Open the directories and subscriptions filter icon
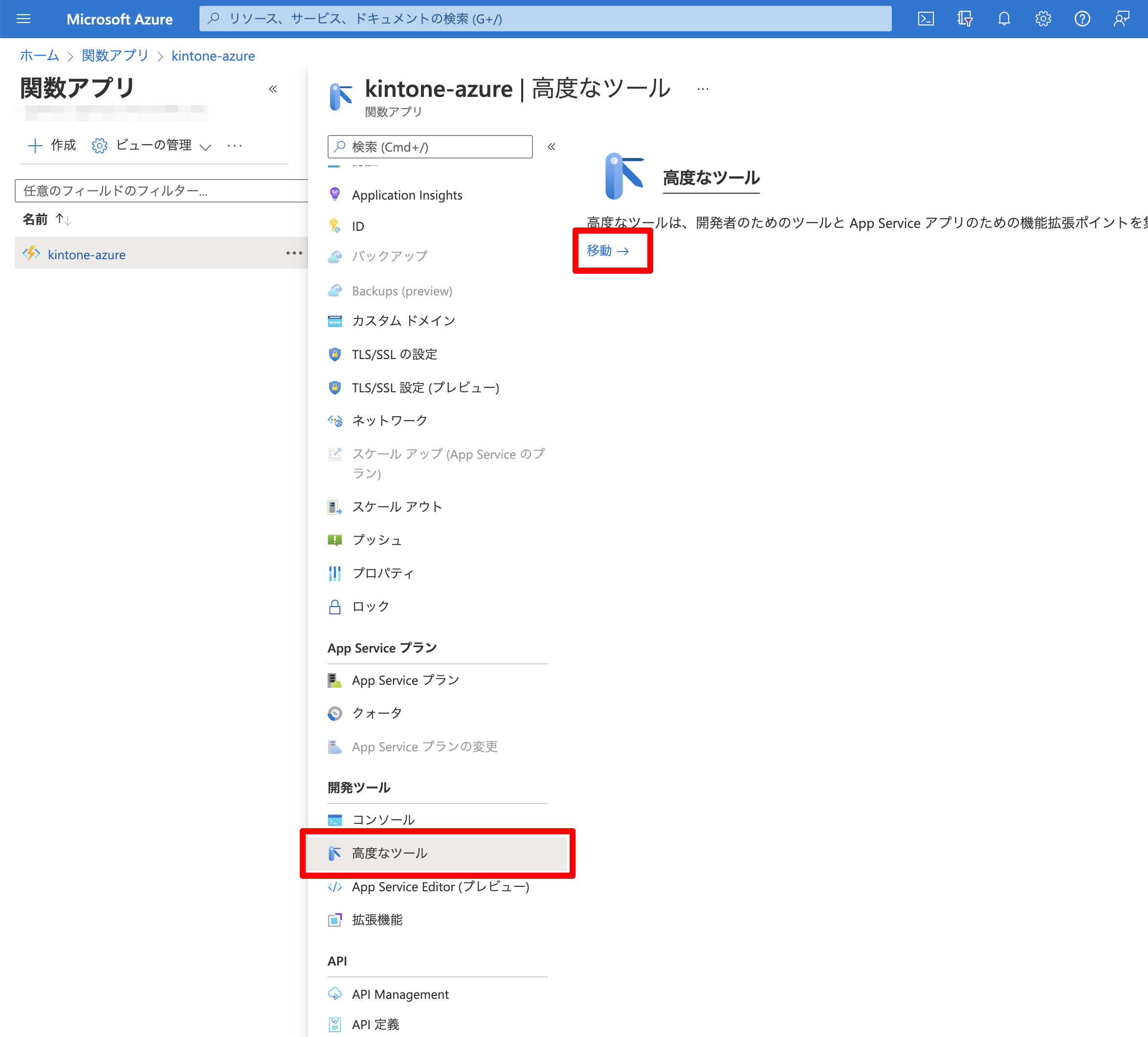The width and height of the screenshot is (1148, 1037). point(965,19)
